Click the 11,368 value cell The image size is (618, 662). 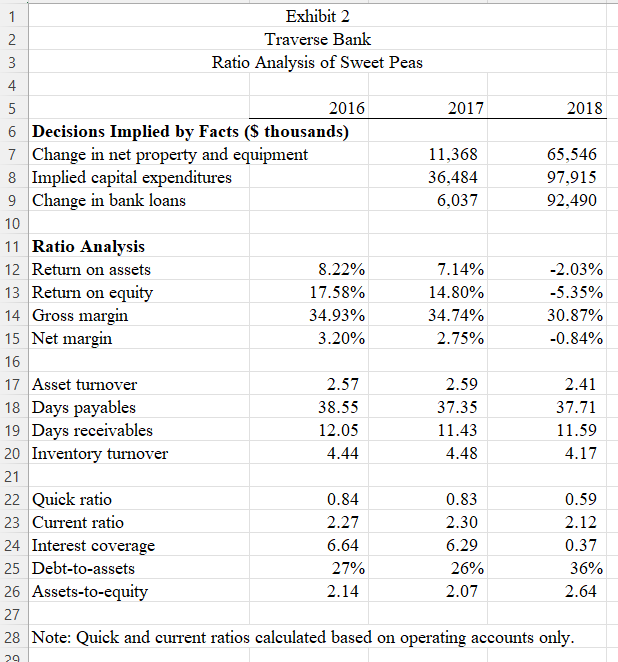coord(428,154)
